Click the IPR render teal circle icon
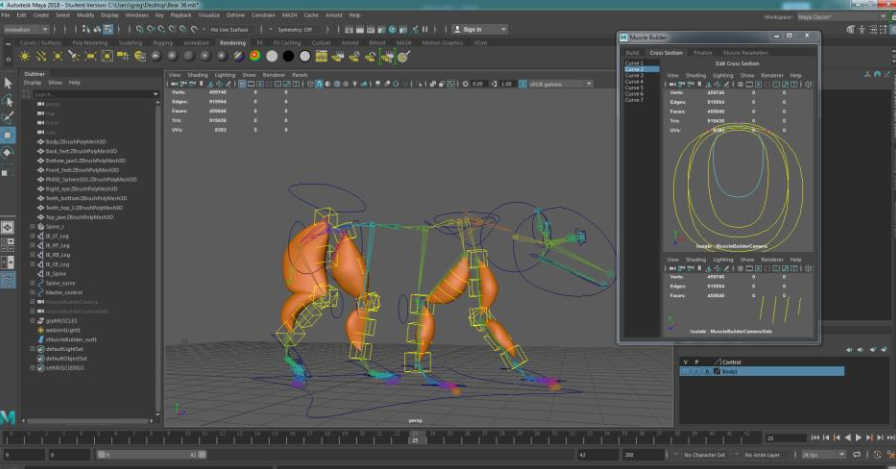The image size is (896, 469). click(x=393, y=29)
